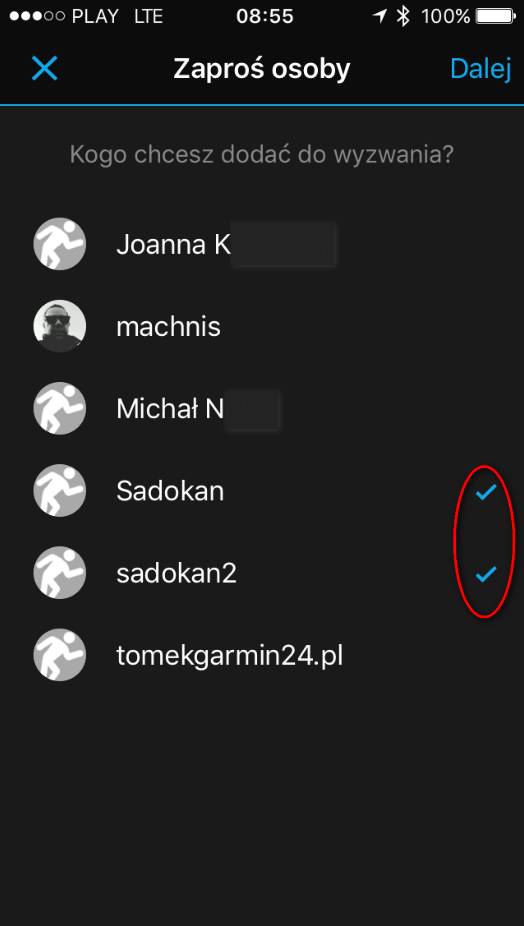Select Joanna K for the challenge

point(262,244)
